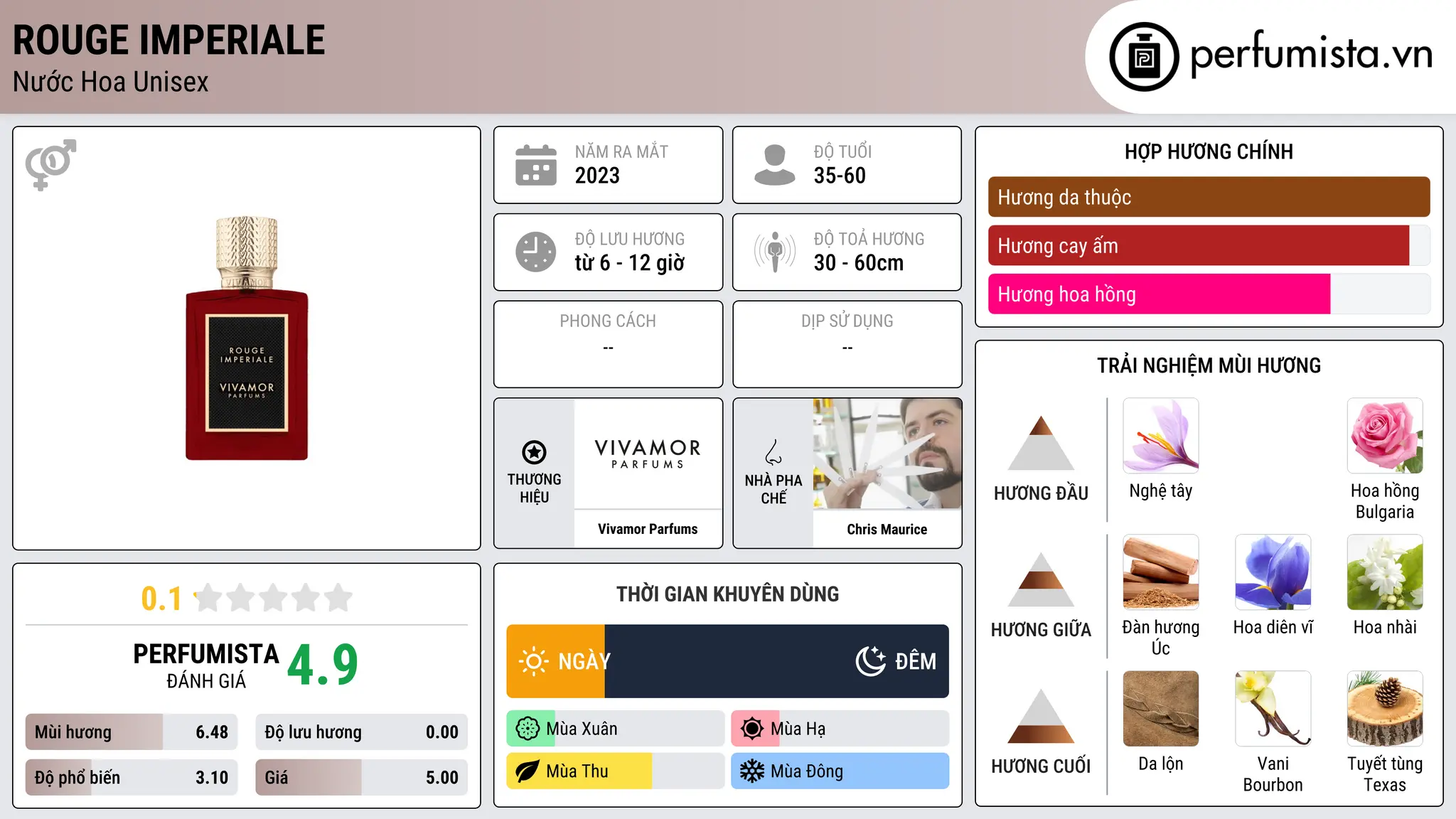Viewport: 1456px width, 819px height.
Task: Click the DỊP SỬ DỤNG heading
Action: click(847, 321)
